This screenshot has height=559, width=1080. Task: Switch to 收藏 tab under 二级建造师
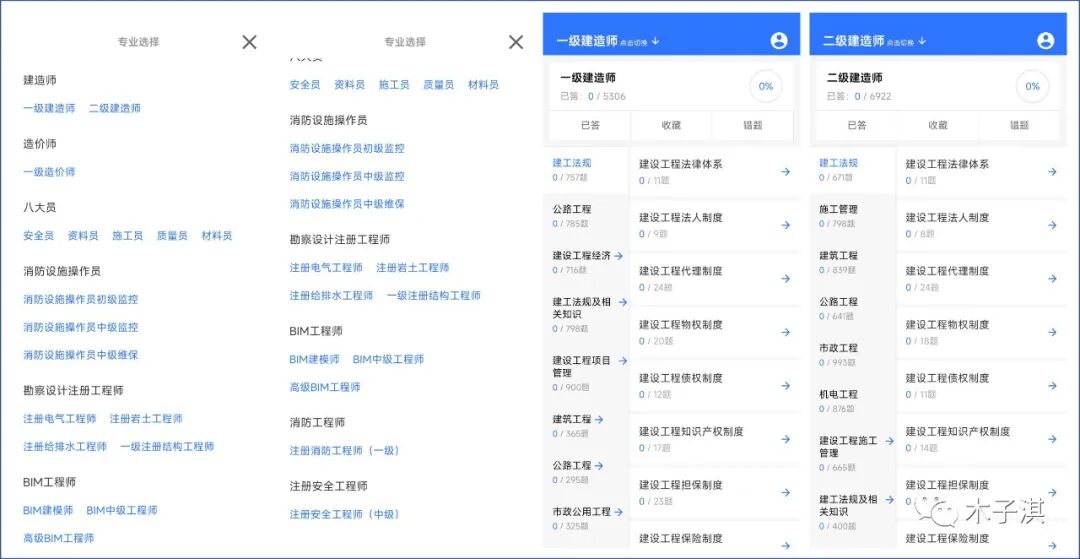coord(937,125)
